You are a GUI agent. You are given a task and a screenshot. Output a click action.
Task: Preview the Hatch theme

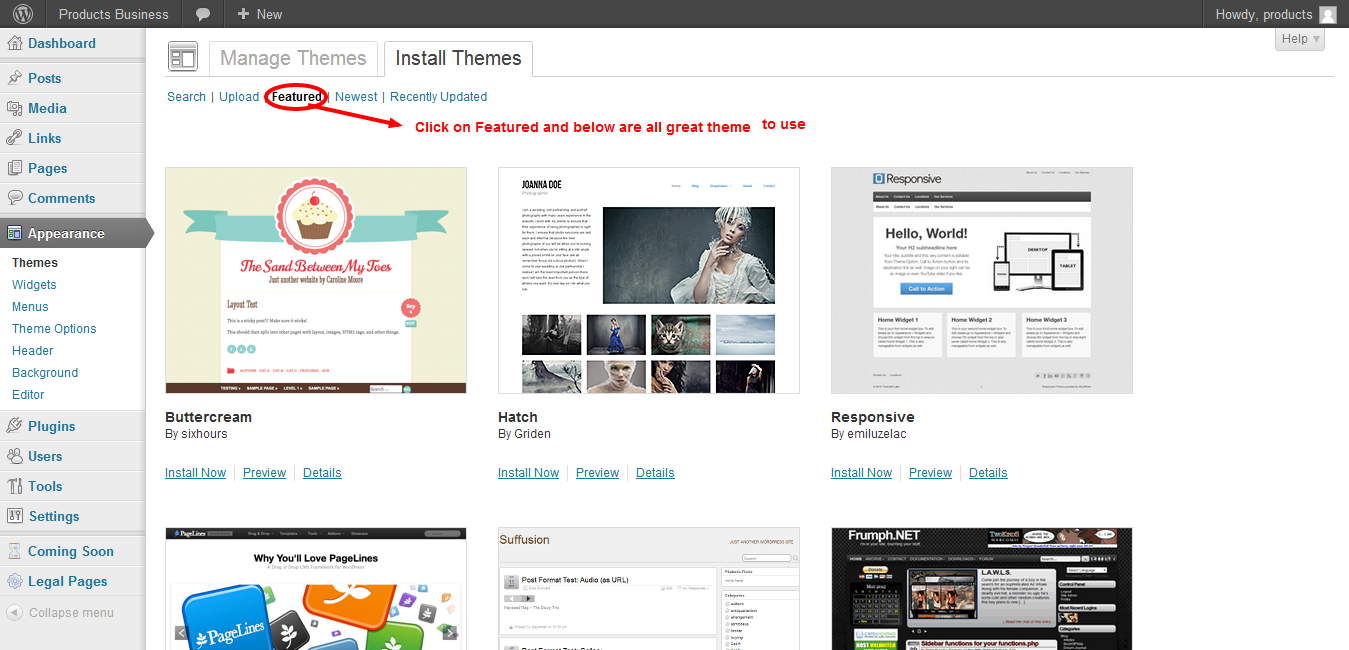598,473
